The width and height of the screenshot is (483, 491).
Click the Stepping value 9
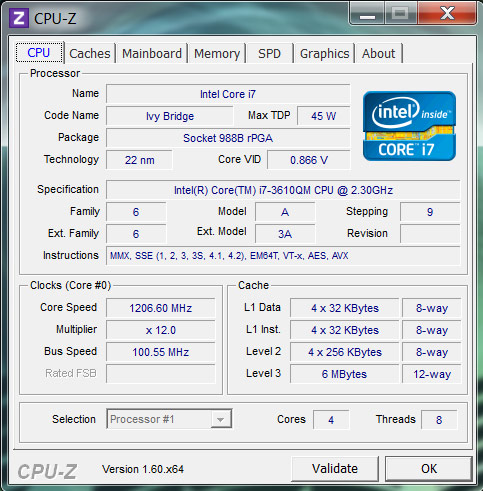tap(430, 212)
